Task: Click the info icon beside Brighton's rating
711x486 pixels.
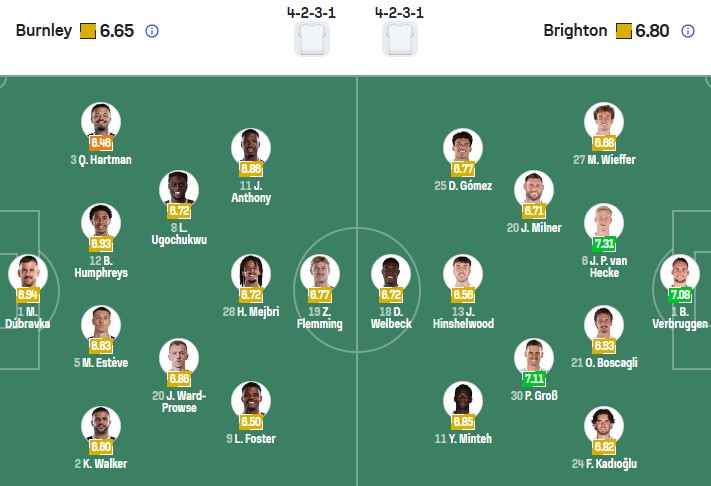Action: point(687,31)
